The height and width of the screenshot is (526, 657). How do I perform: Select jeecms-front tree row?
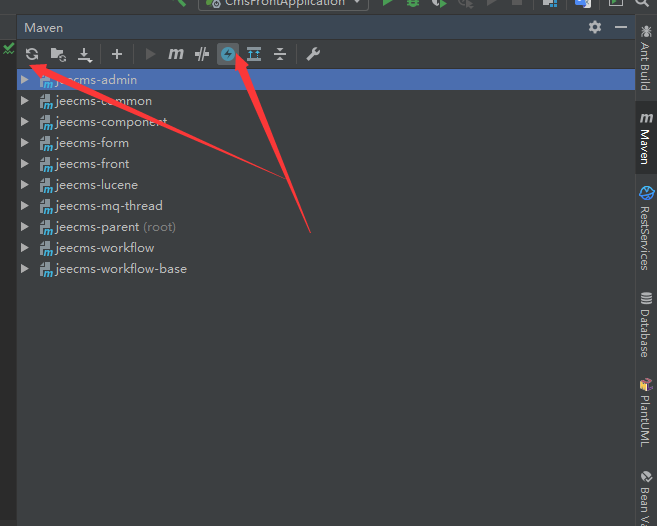point(326,163)
